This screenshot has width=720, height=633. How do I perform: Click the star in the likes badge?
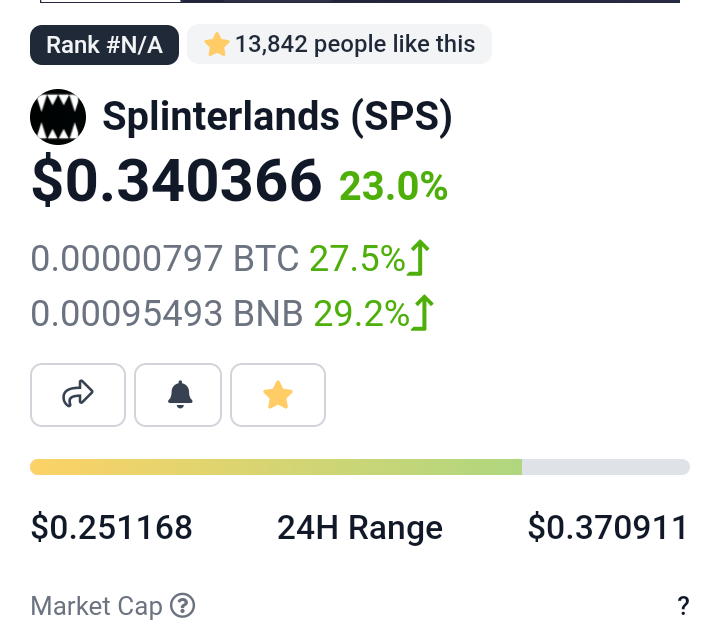[216, 45]
